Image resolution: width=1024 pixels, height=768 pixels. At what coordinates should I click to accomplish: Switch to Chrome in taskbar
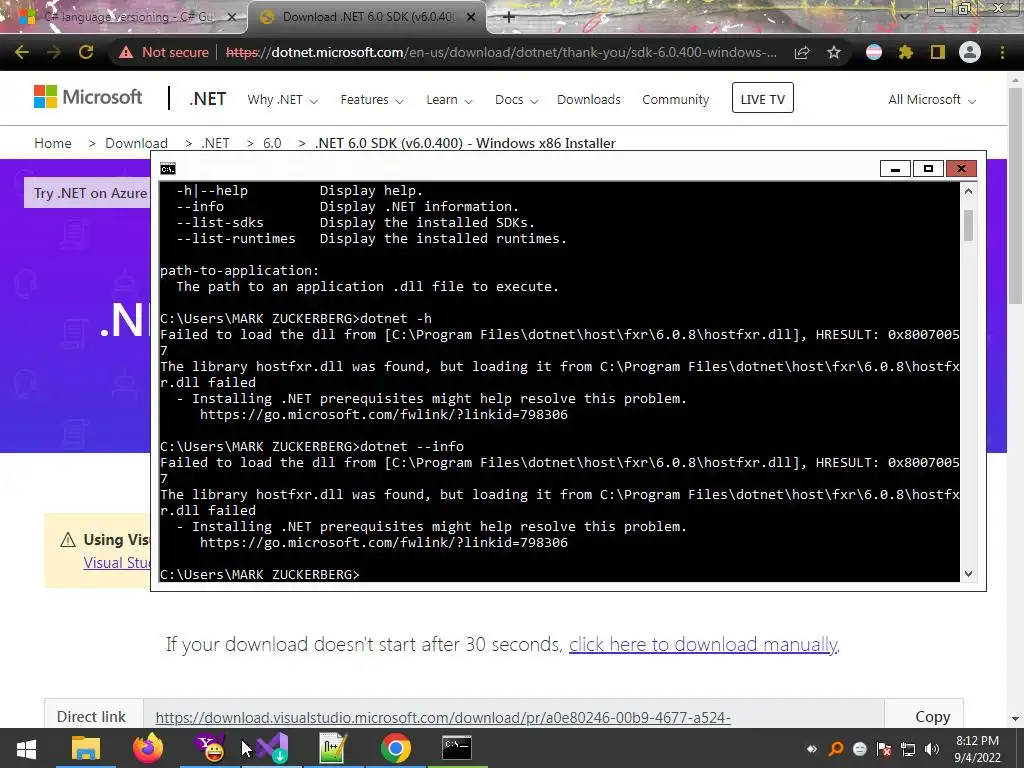coord(395,748)
